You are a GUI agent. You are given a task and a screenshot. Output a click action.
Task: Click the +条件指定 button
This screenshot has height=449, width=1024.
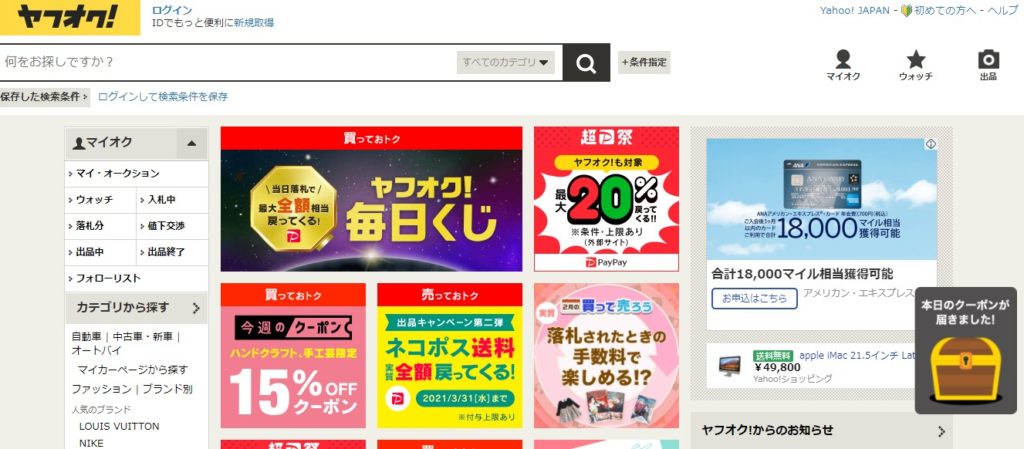[x=644, y=63]
